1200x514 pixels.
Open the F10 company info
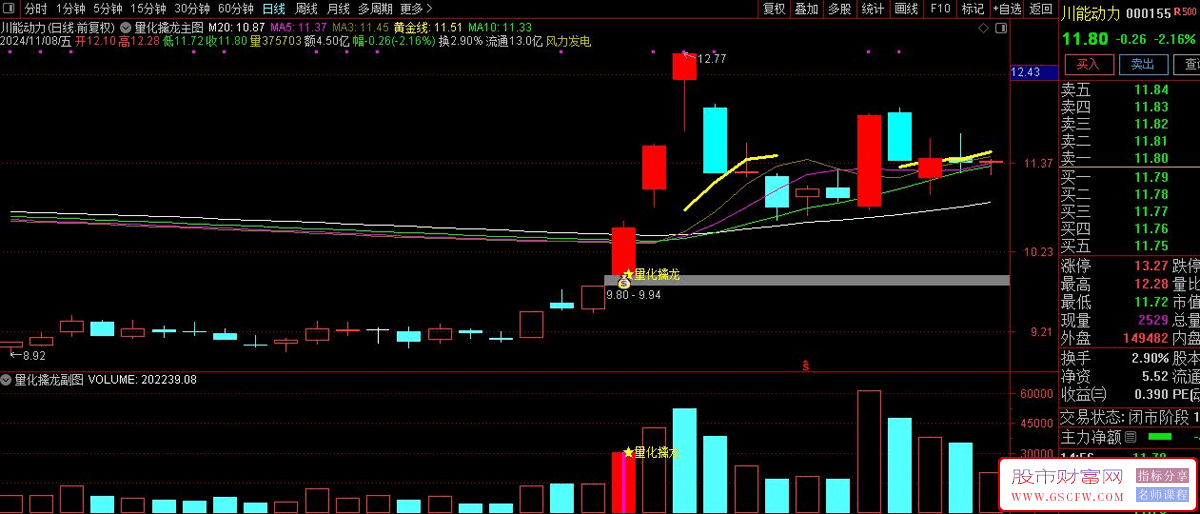point(939,9)
